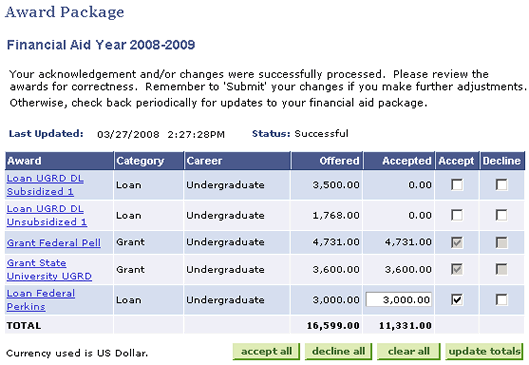Check Decline for Loan UGRD DL Subsidized 1
Viewport: 529px width, 365px height.
click(x=501, y=185)
